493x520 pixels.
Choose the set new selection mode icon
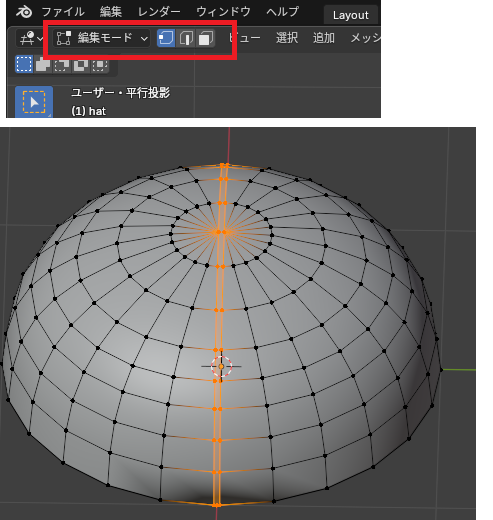click(x=24, y=64)
